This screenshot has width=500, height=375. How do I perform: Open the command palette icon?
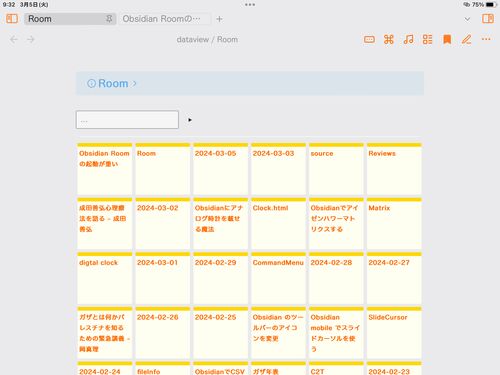(x=389, y=40)
